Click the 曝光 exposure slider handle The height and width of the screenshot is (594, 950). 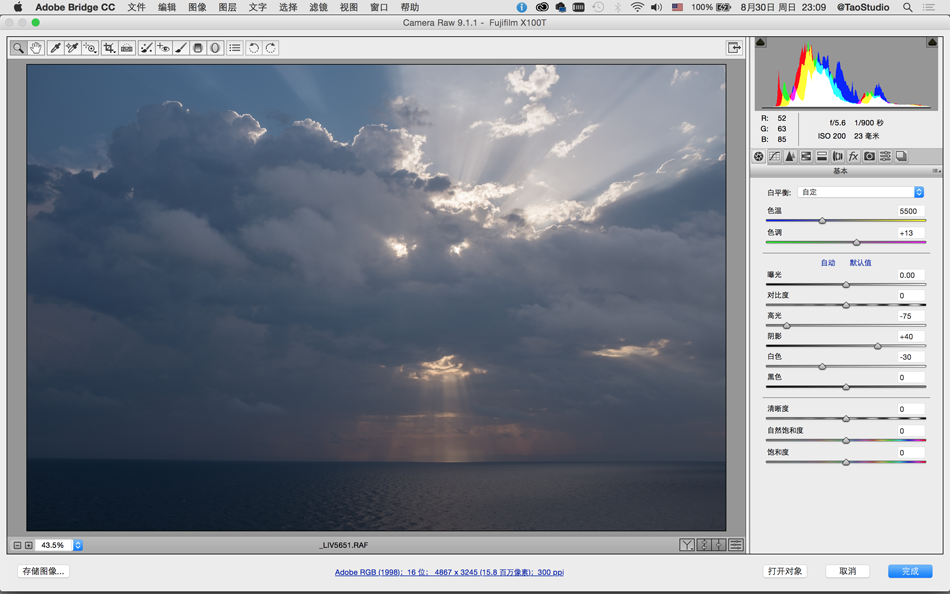[x=846, y=284]
